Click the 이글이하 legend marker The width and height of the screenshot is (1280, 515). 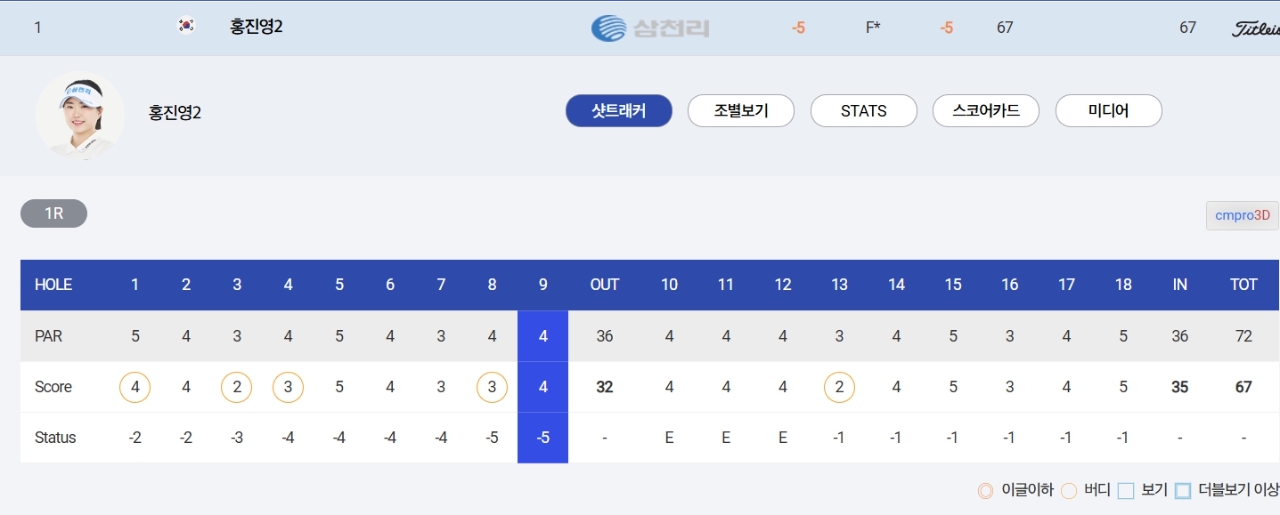(x=985, y=491)
